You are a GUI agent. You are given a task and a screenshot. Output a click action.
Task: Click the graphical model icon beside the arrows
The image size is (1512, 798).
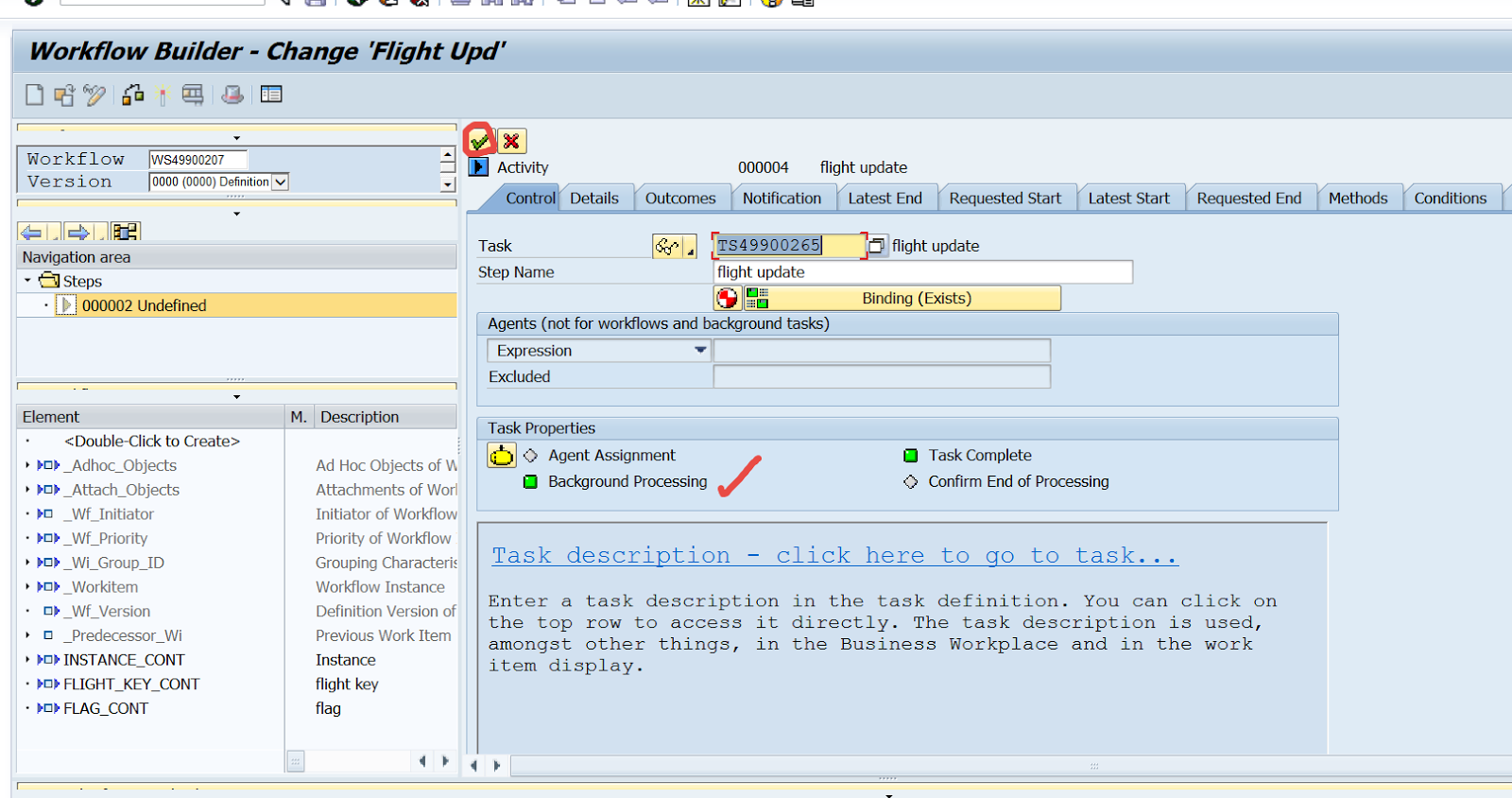(x=125, y=233)
